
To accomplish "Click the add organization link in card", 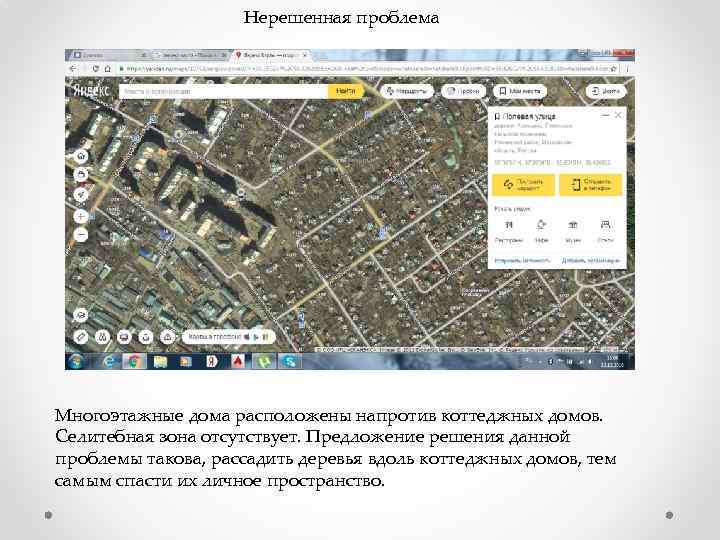I will 591,260.
